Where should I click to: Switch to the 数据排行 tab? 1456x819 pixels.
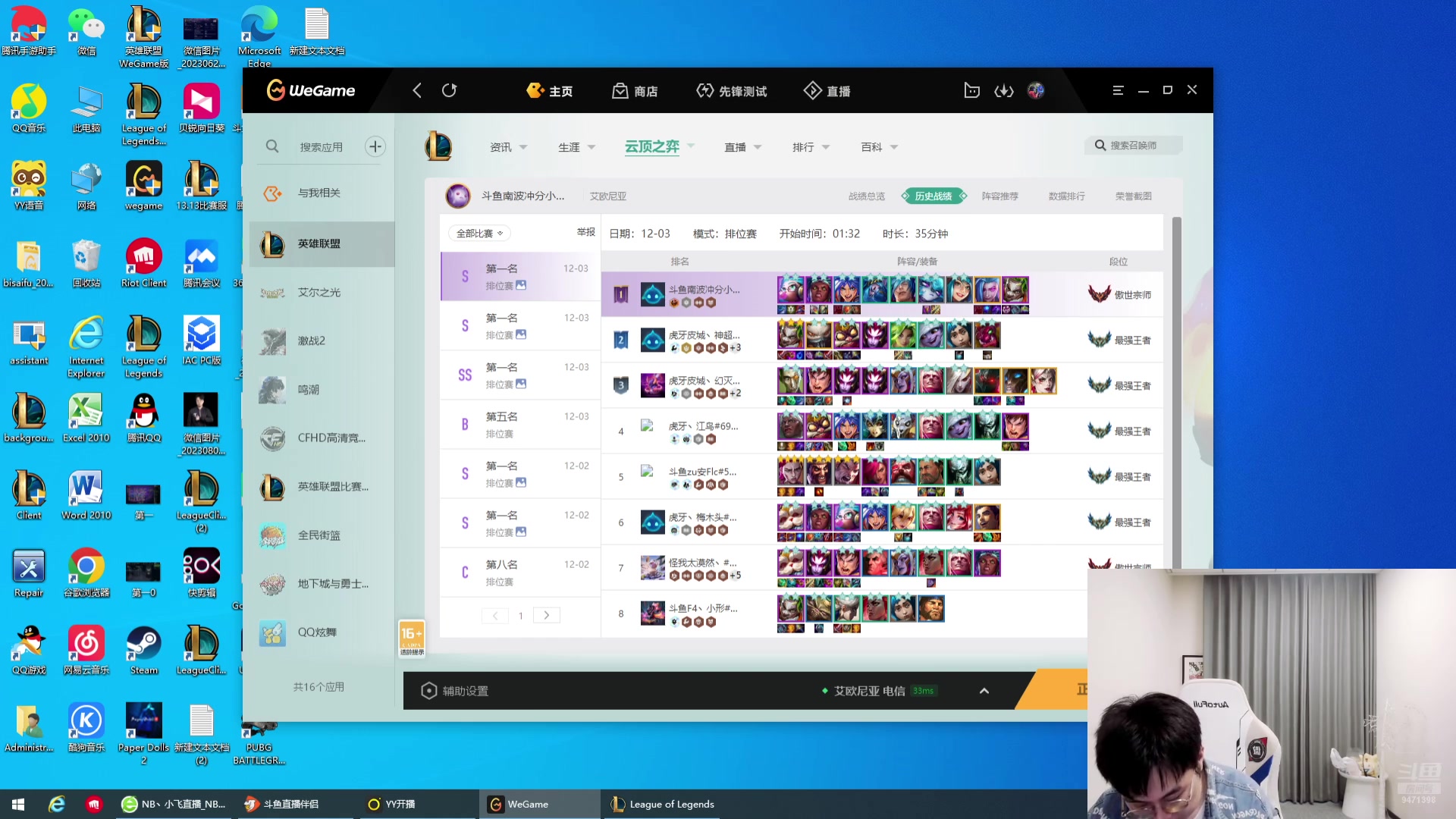(1067, 196)
